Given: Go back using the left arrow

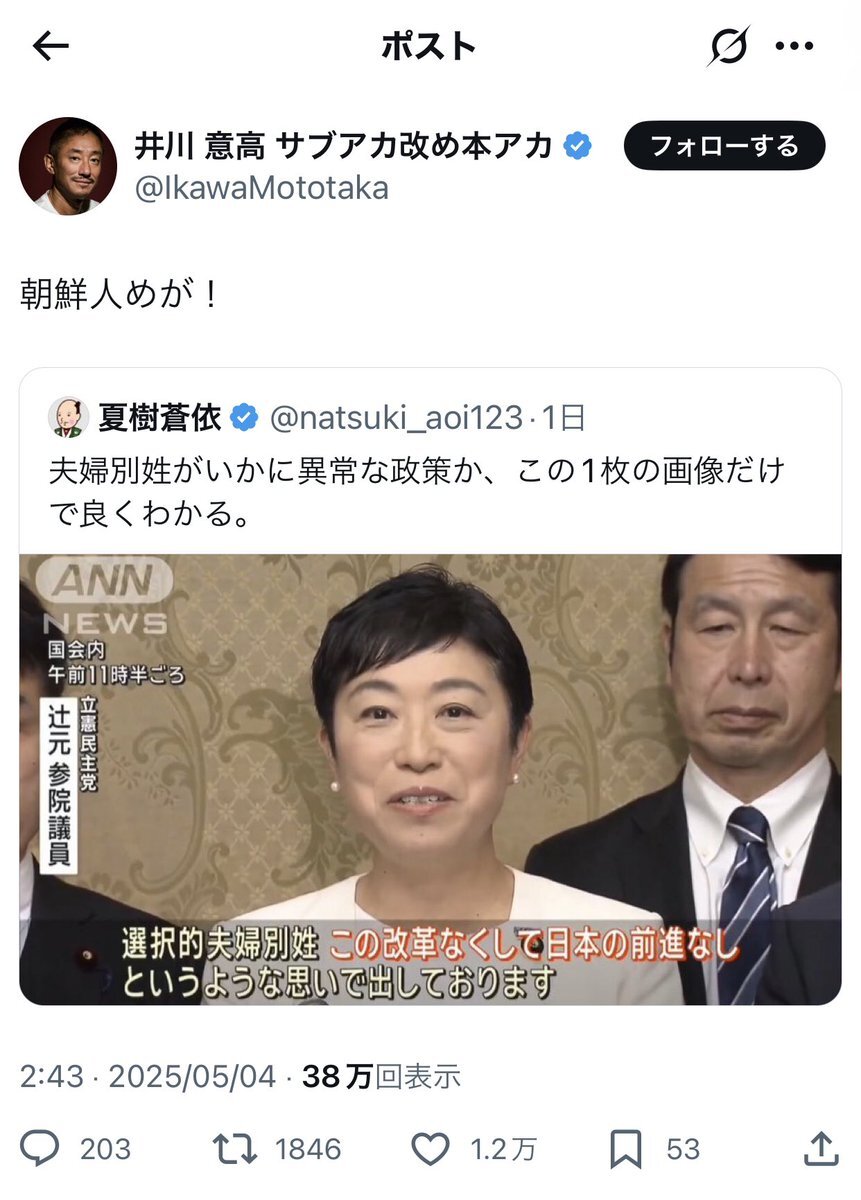Looking at the screenshot, I should (50, 47).
